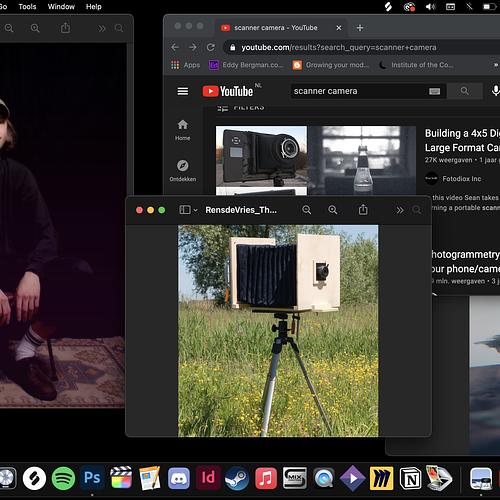
Task: Share the image from the left portrait Preview window
Action: tap(65, 28)
